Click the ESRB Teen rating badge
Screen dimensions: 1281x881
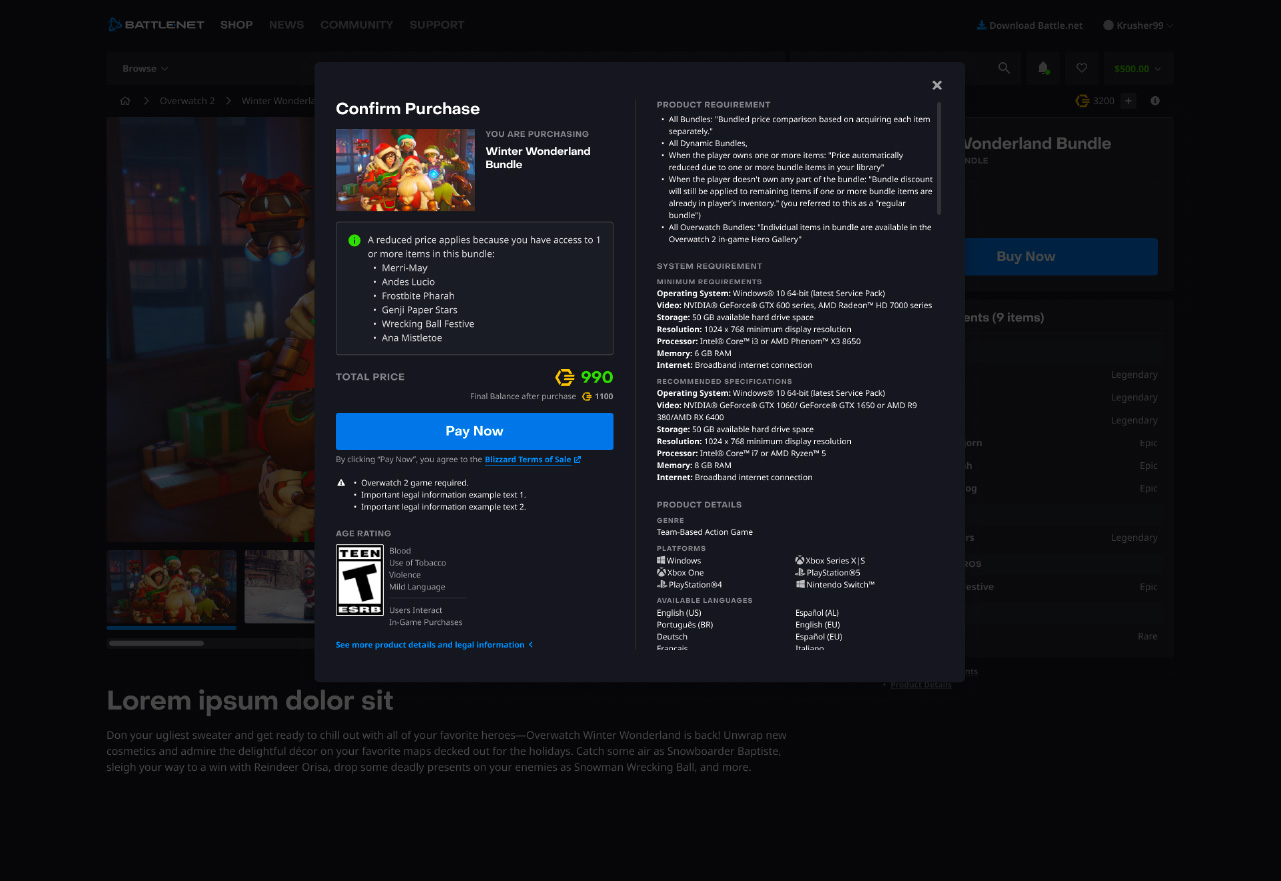click(x=360, y=580)
